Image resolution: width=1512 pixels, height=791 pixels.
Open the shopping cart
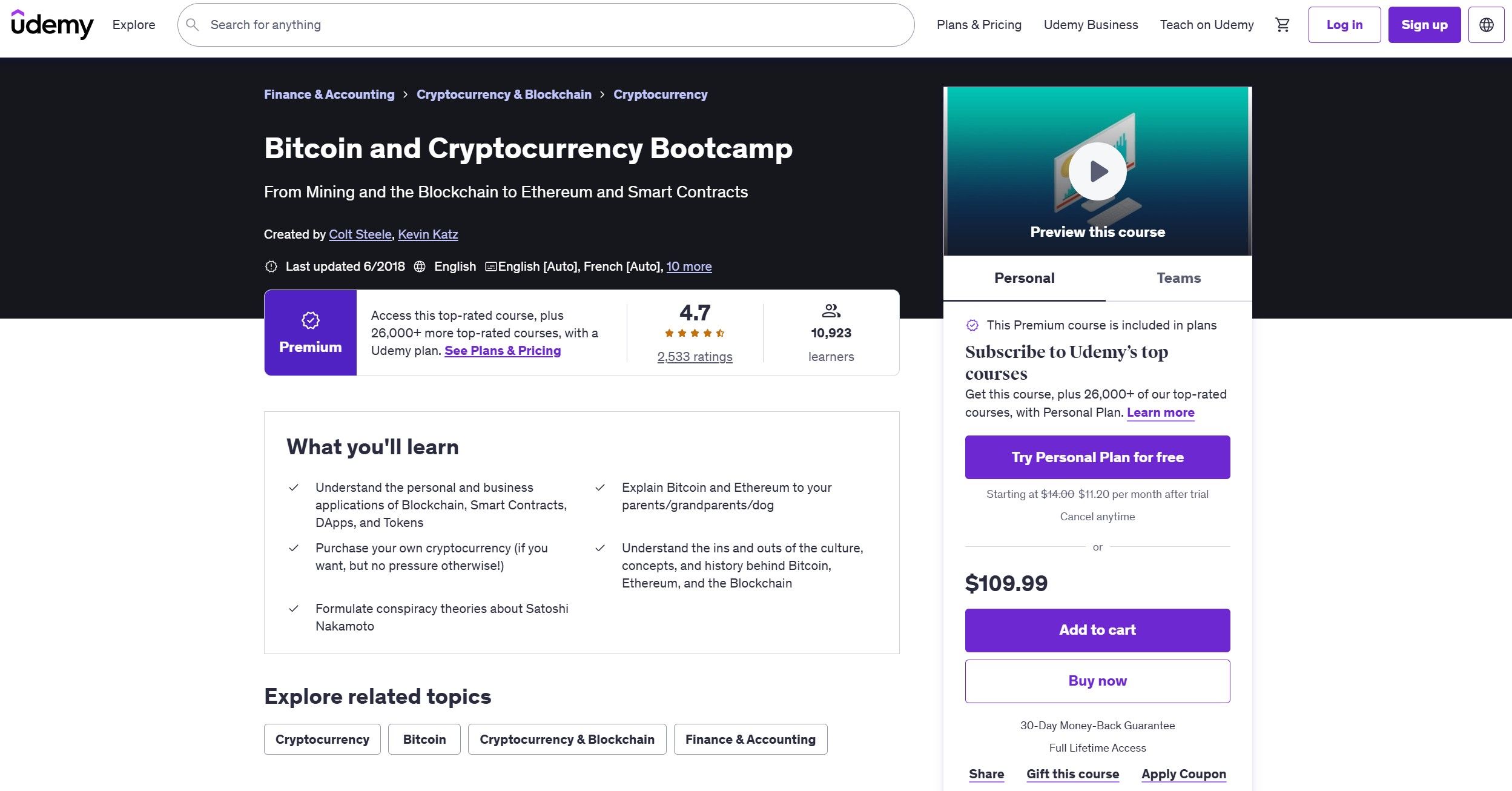(x=1282, y=25)
